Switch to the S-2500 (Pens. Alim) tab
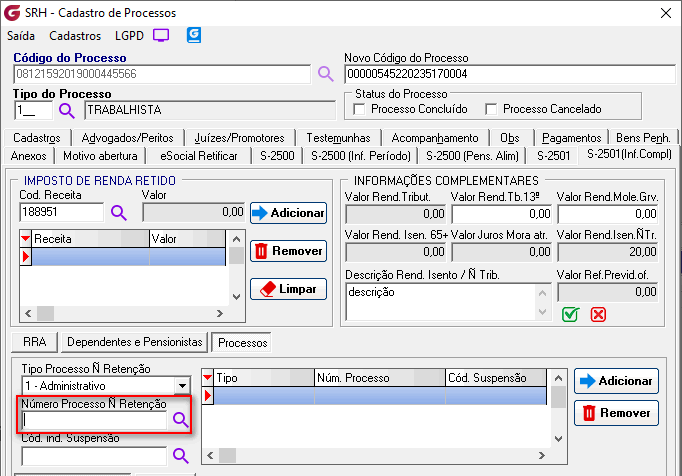The height and width of the screenshot is (476, 682). pos(473,155)
